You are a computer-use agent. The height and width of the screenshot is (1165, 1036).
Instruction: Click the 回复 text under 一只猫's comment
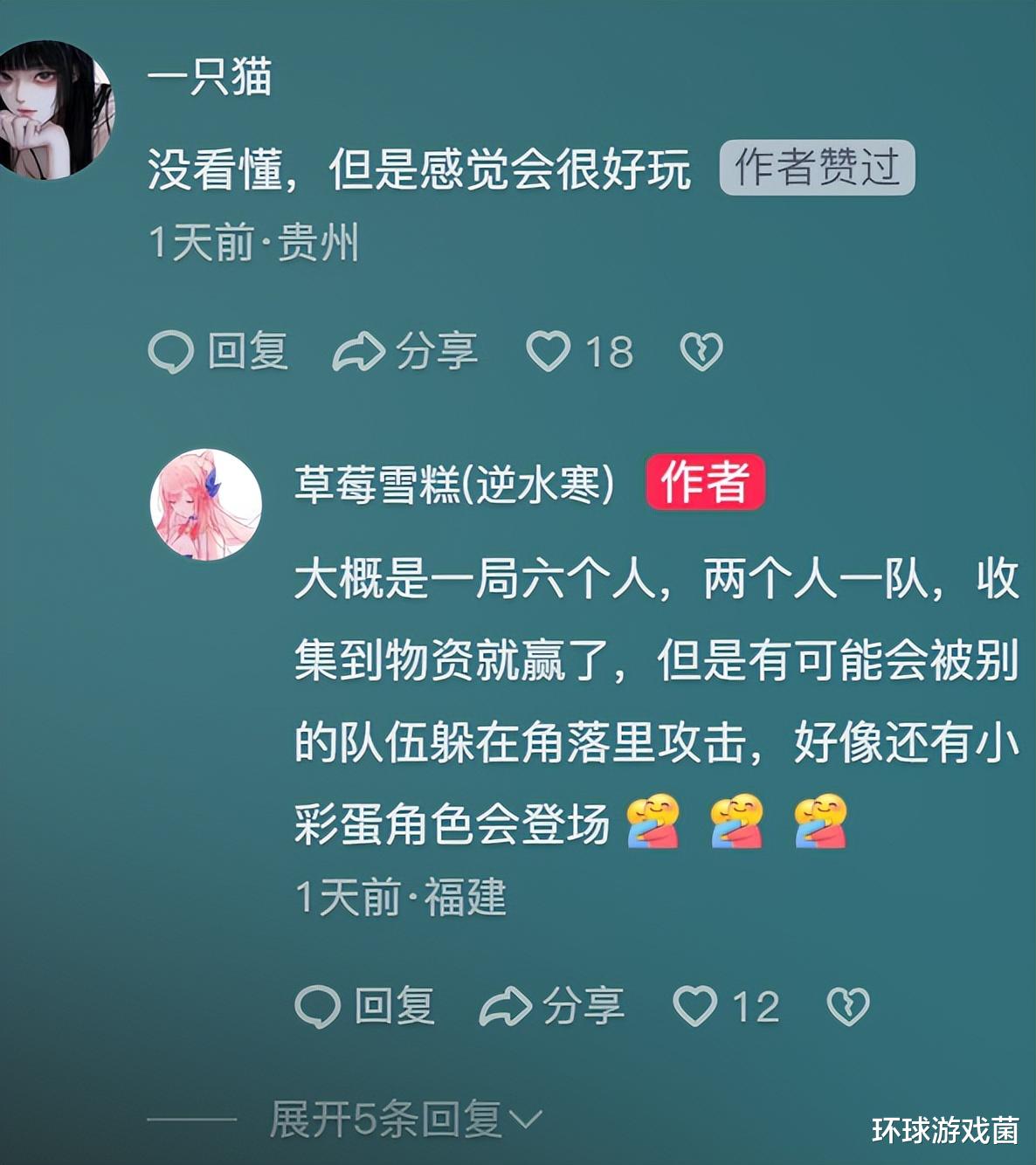248,352
